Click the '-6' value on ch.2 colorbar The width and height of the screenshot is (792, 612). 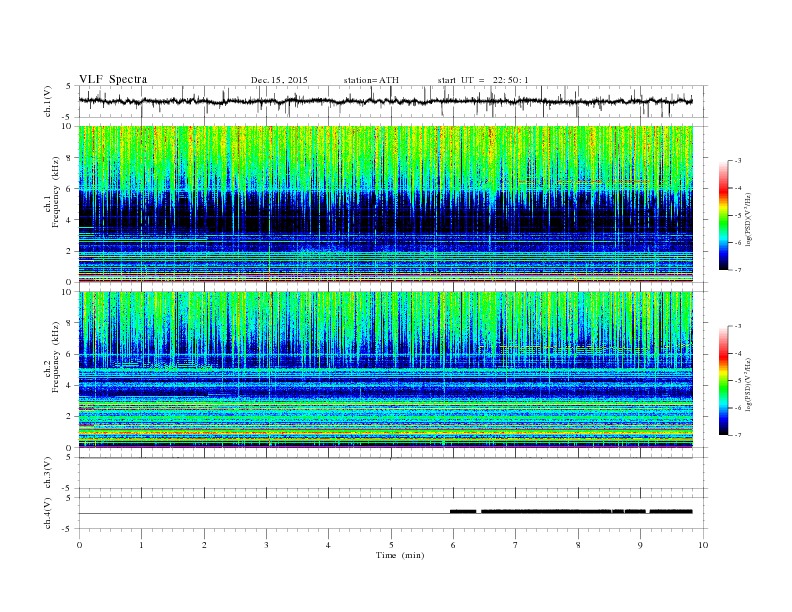[x=738, y=408]
